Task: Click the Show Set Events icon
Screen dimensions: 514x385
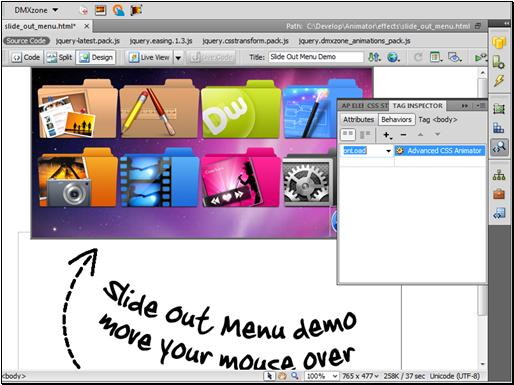Action: pos(348,135)
